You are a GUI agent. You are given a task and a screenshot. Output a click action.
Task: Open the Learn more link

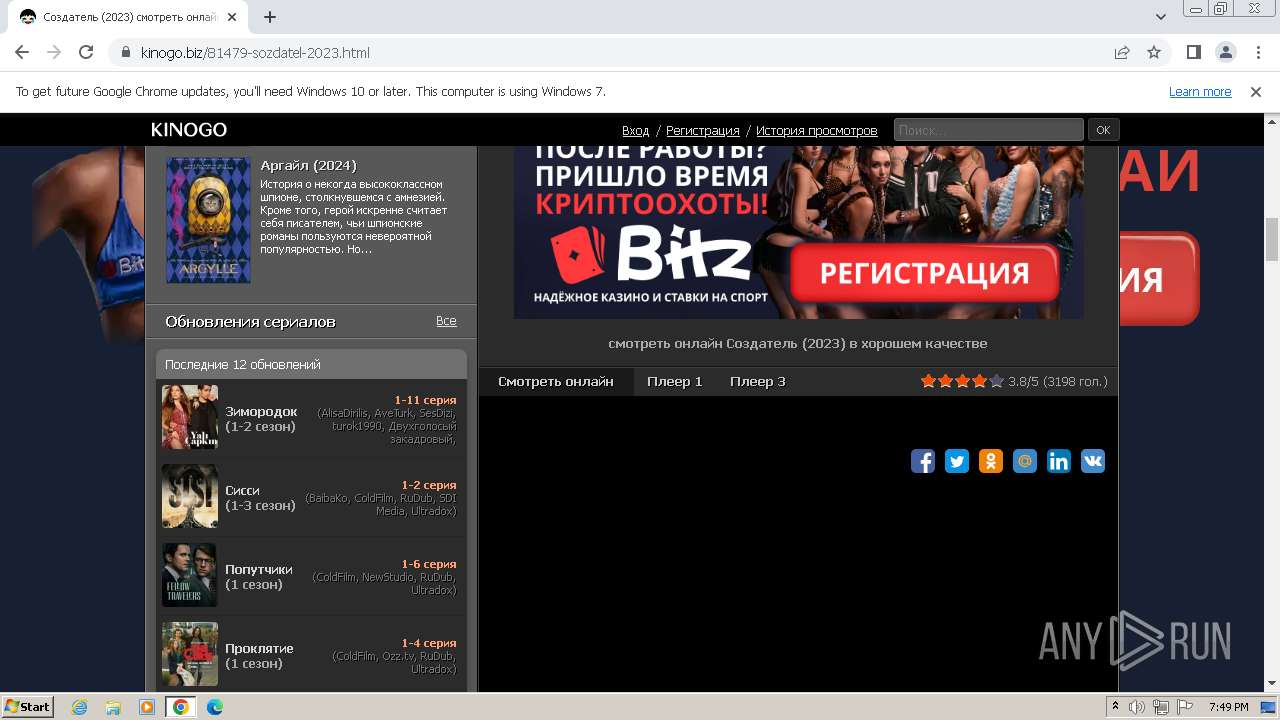coord(1200,92)
